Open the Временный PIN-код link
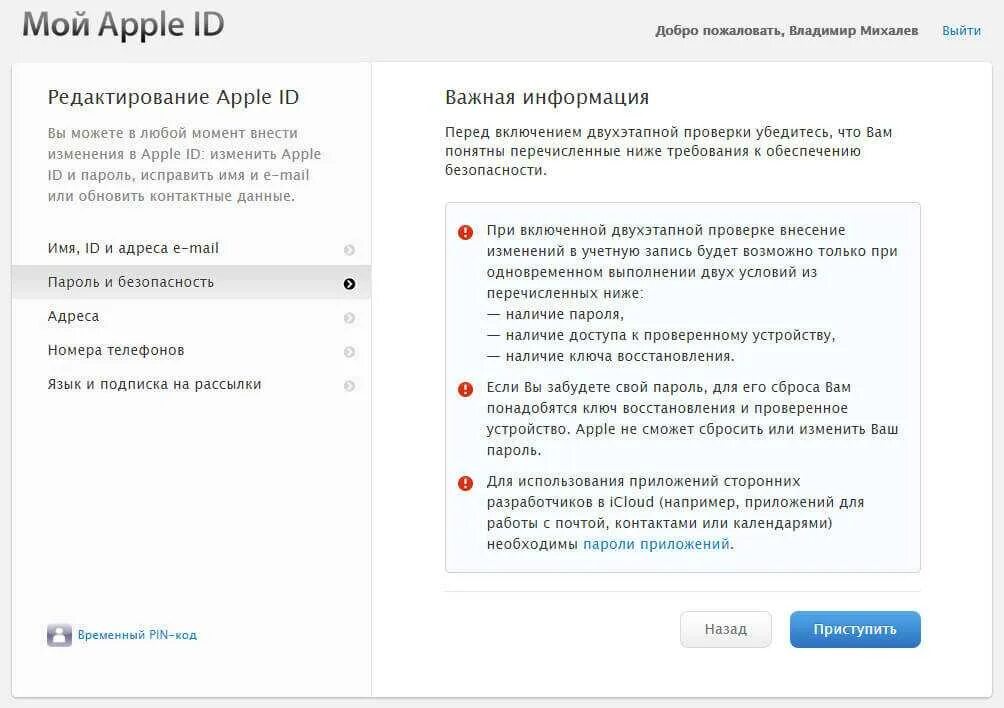The width and height of the screenshot is (1004, 708). tap(137, 635)
